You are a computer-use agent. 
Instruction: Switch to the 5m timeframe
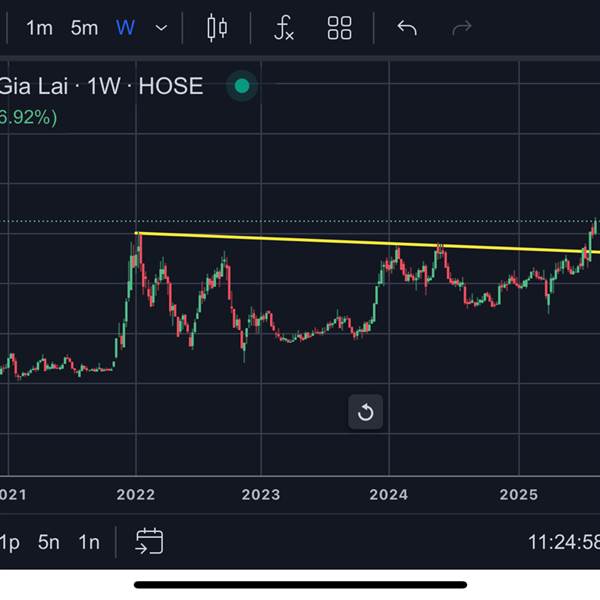[84, 28]
